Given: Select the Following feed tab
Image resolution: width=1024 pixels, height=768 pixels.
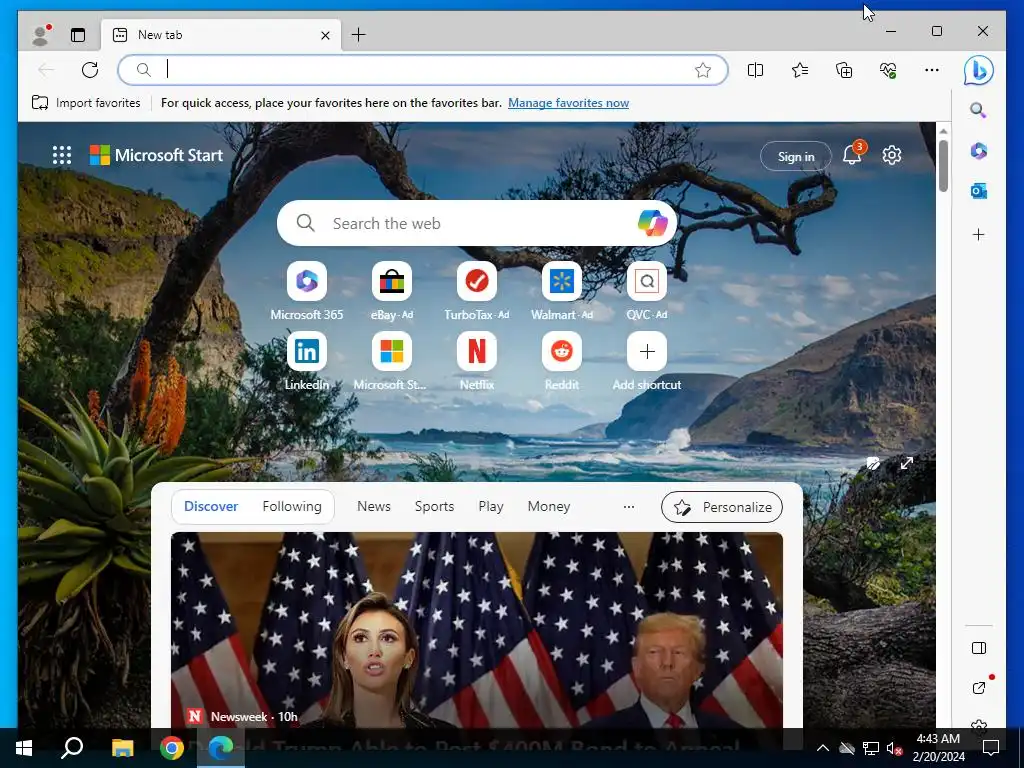Looking at the screenshot, I should 292,506.
